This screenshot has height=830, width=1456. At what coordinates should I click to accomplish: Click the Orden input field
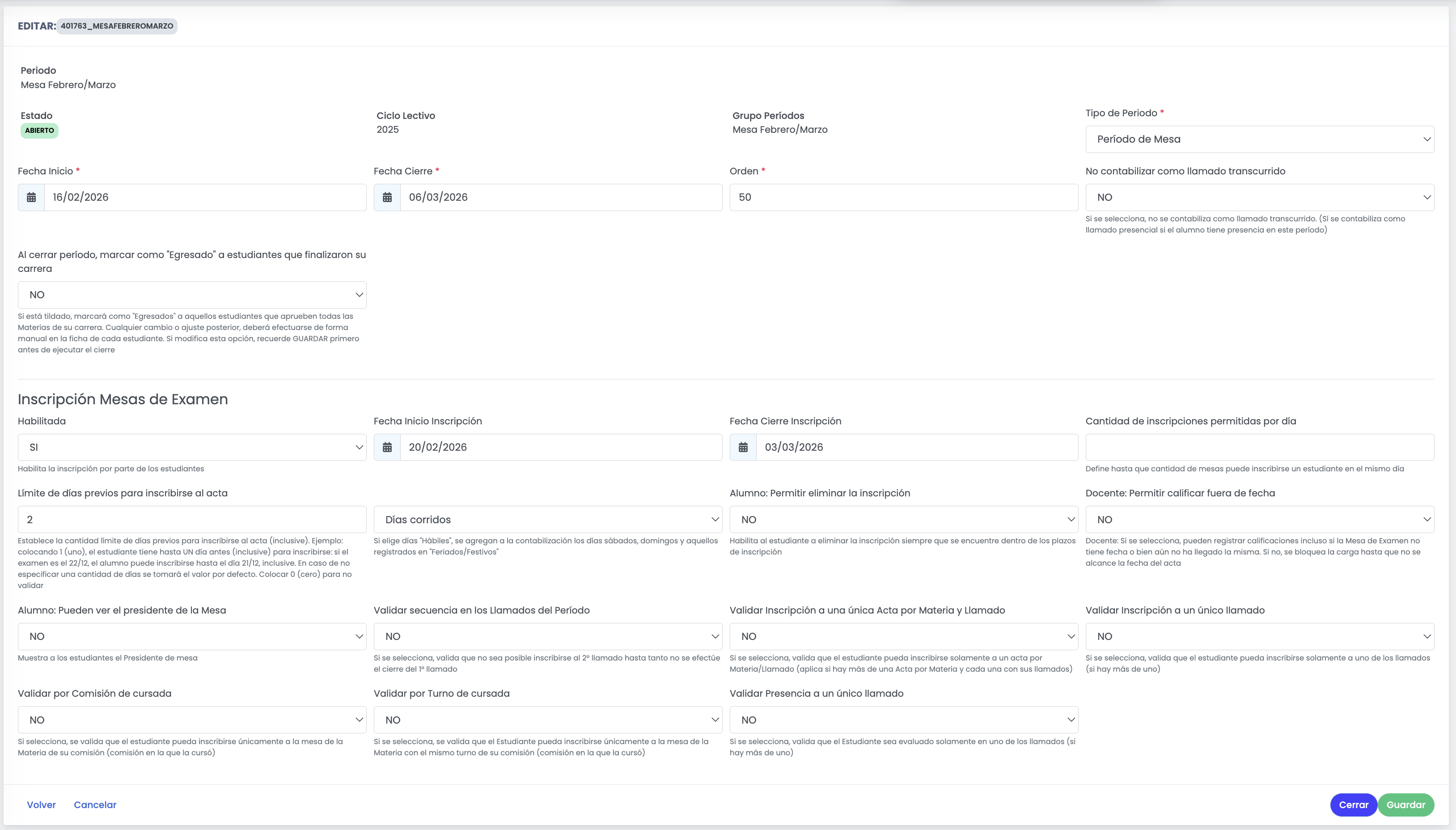[904, 197]
